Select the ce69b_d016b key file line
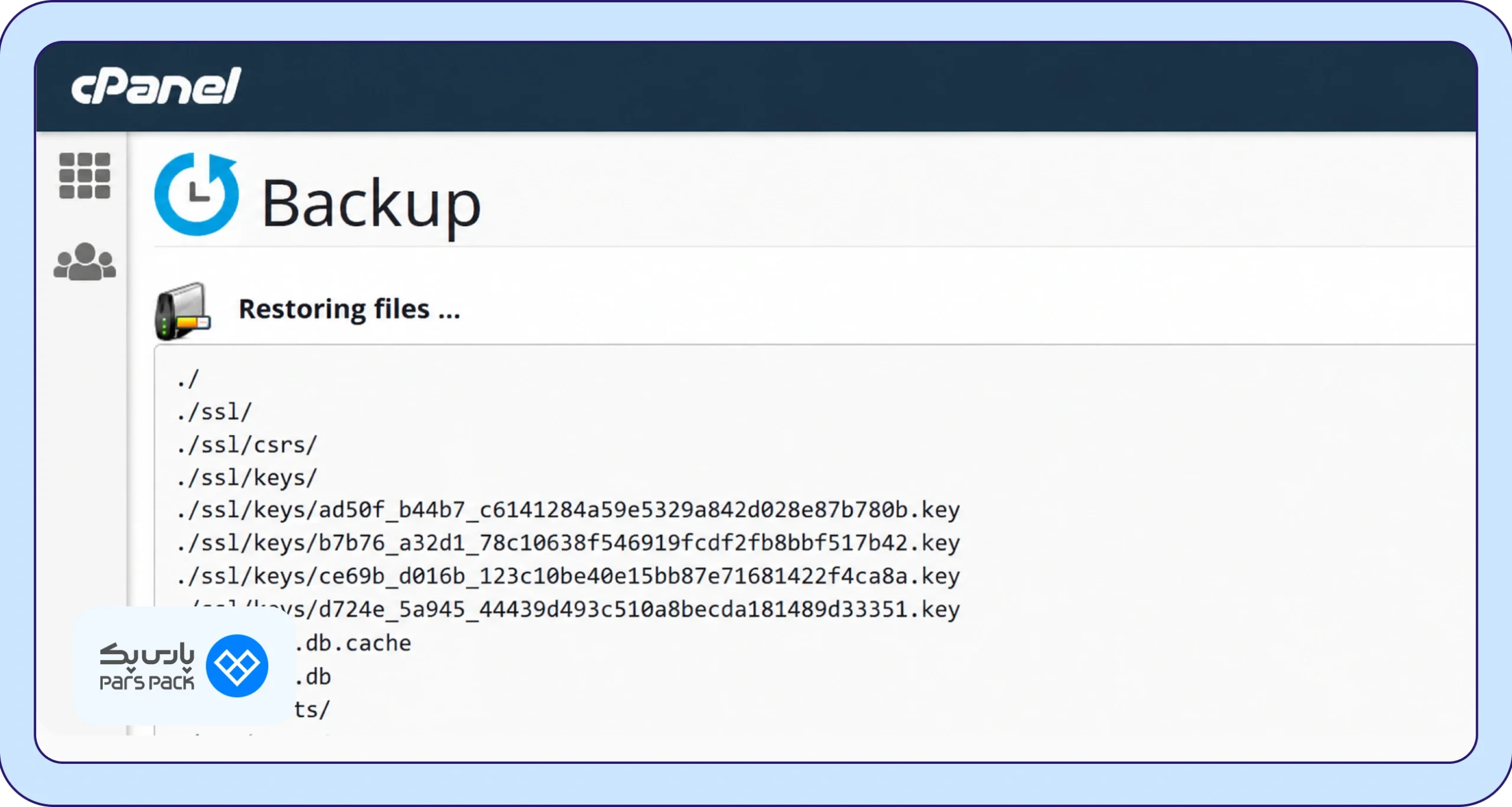This screenshot has width=1512, height=807. coord(568,576)
